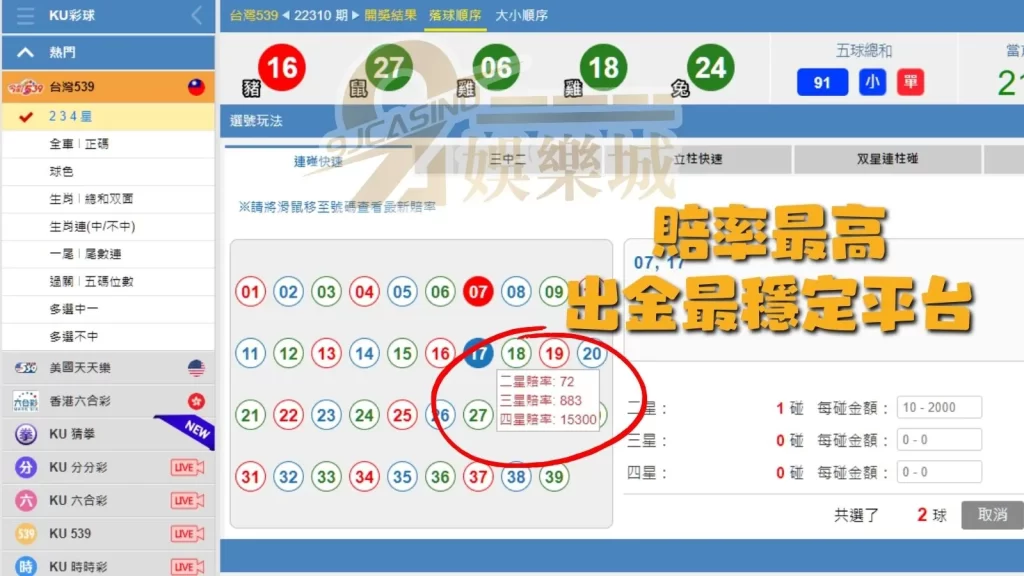This screenshot has height=576, width=1024.
Task: Collapse sidebar using the left arrow chevron
Action: 196,15
